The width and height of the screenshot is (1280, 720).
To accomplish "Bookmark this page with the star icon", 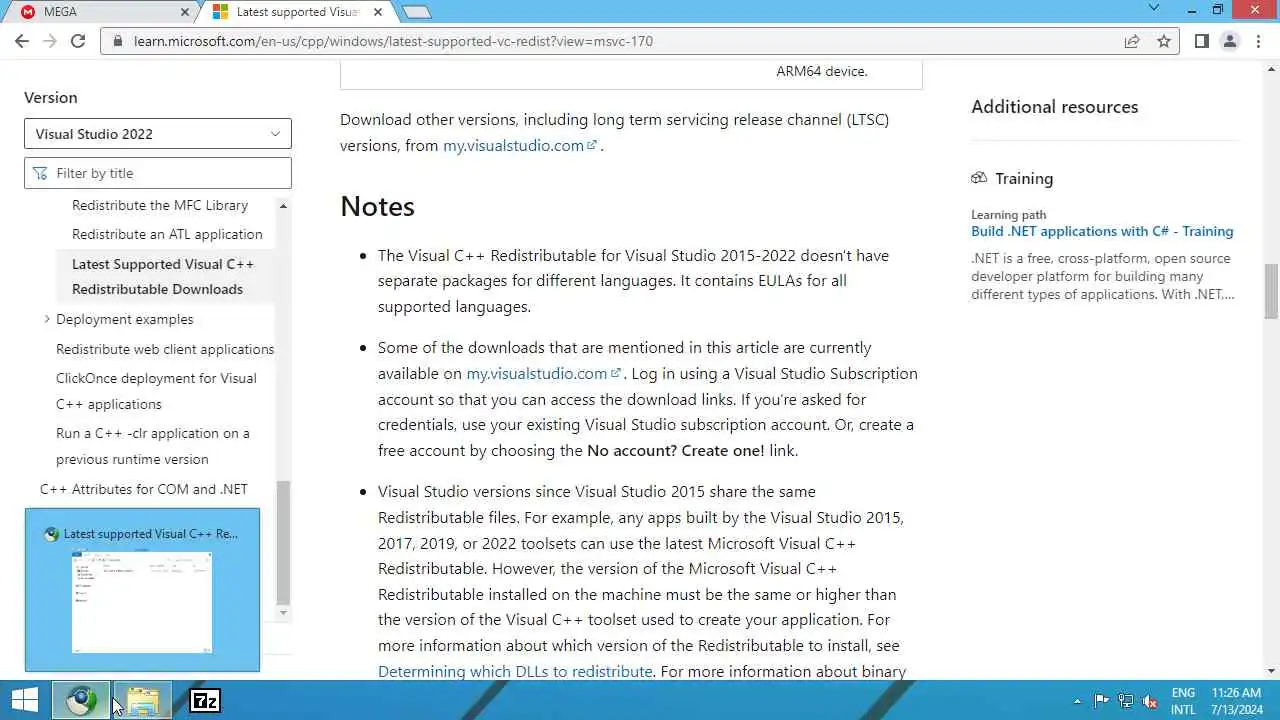I will coord(1164,41).
